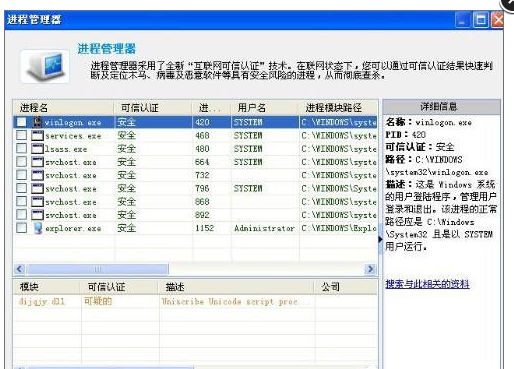Click the services.exe process icon
The height and width of the screenshot is (369, 514).
(x=37, y=135)
